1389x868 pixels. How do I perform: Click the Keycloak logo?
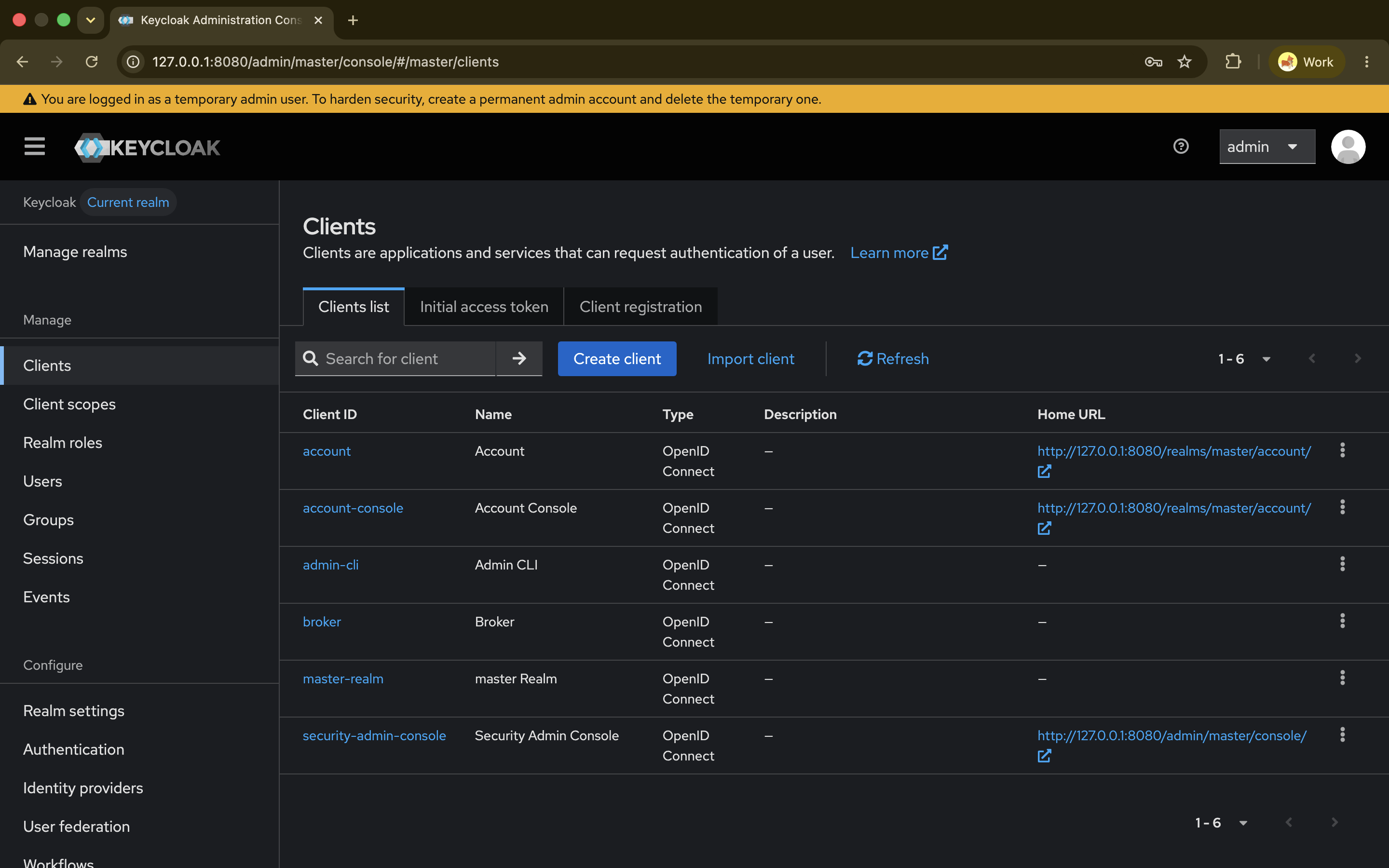(147, 148)
